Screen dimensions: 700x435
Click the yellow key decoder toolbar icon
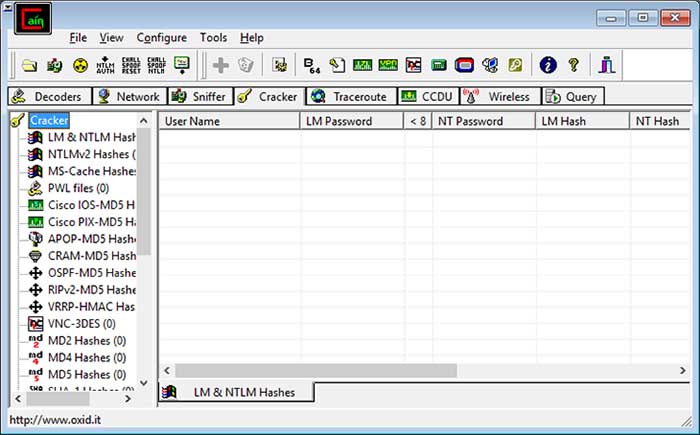(x=515, y=66)
